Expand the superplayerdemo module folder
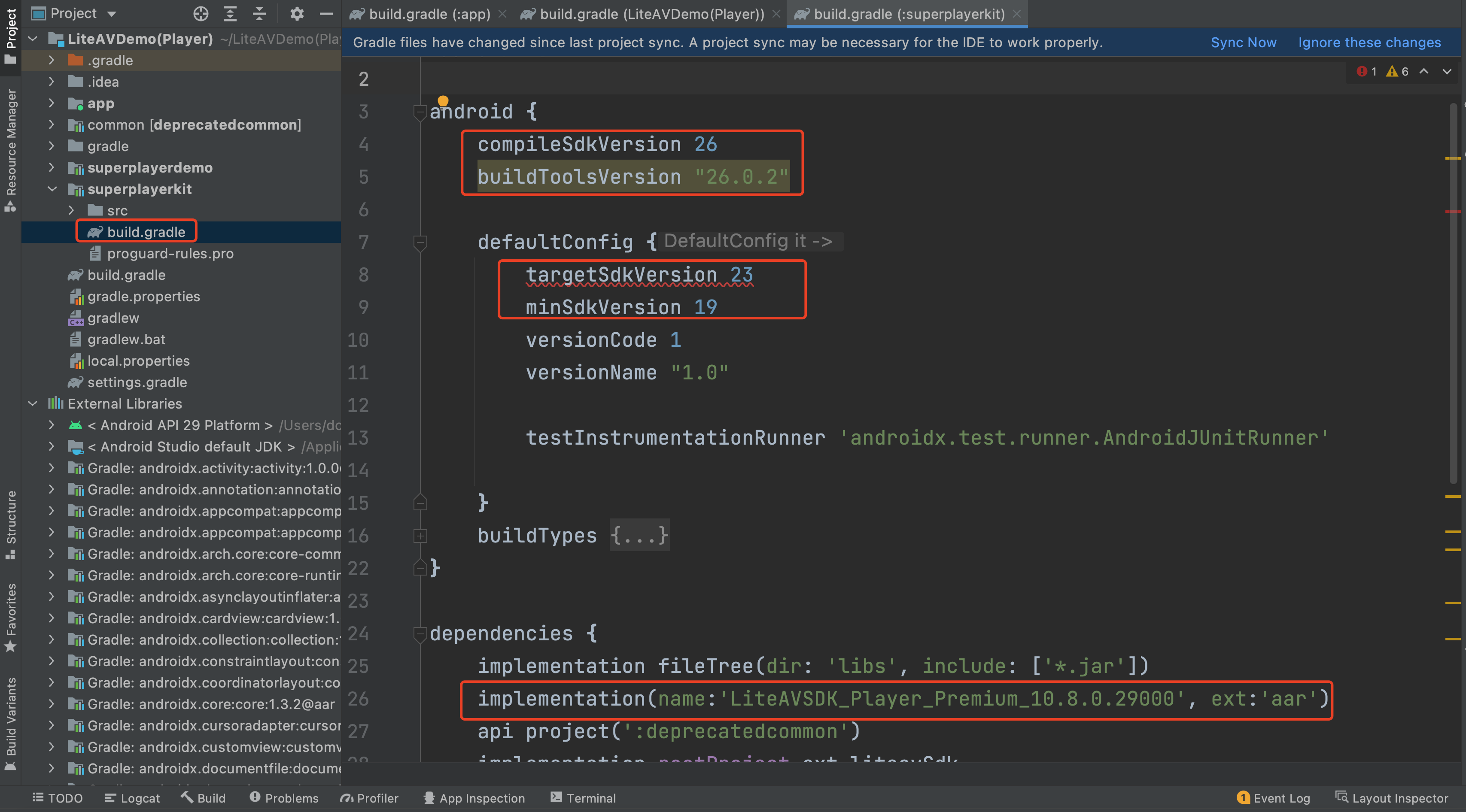Screen dimensions: 1466x812 (51, 168)
